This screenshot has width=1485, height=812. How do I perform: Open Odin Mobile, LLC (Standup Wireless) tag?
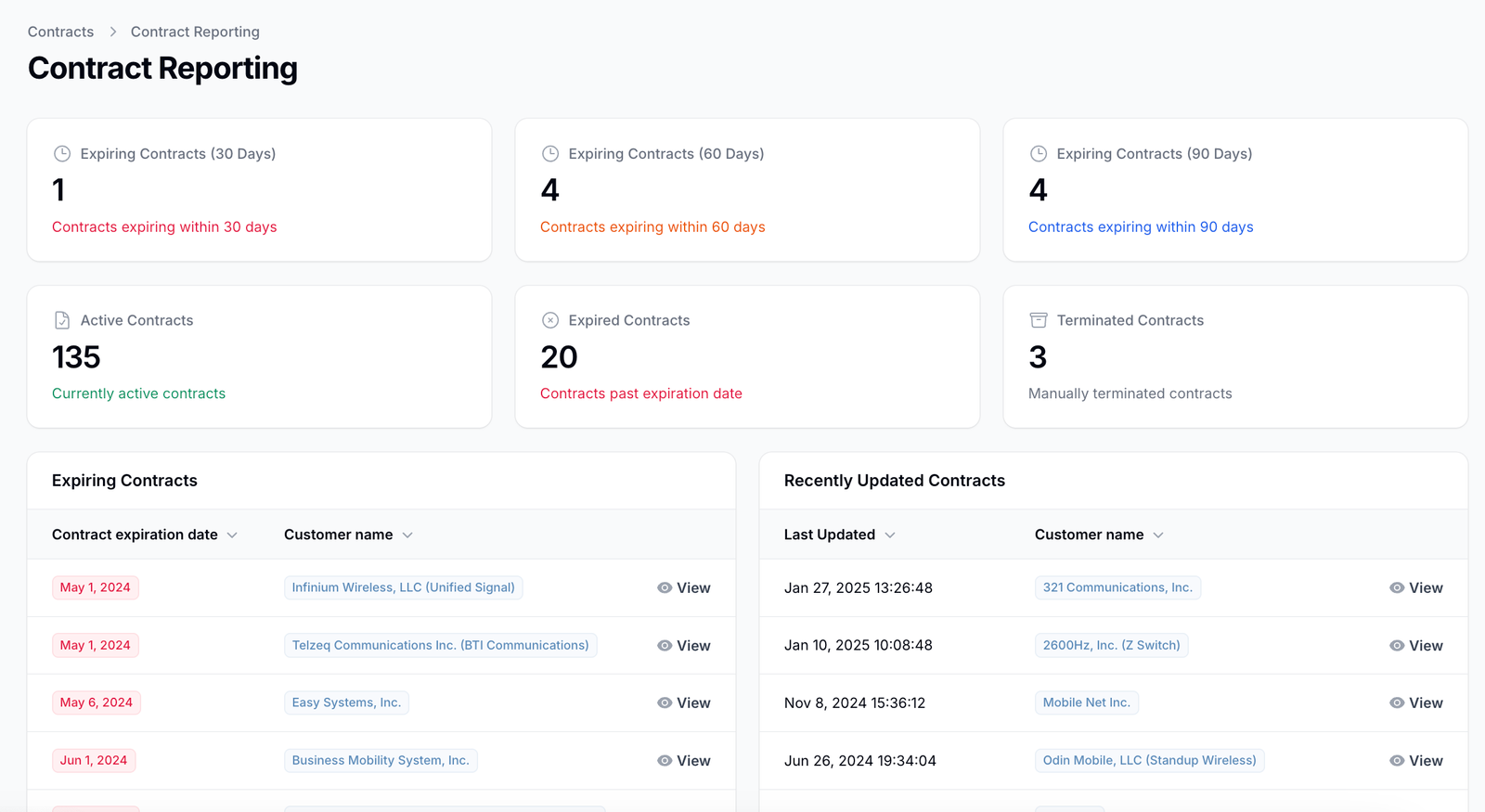coord(1149,760)
